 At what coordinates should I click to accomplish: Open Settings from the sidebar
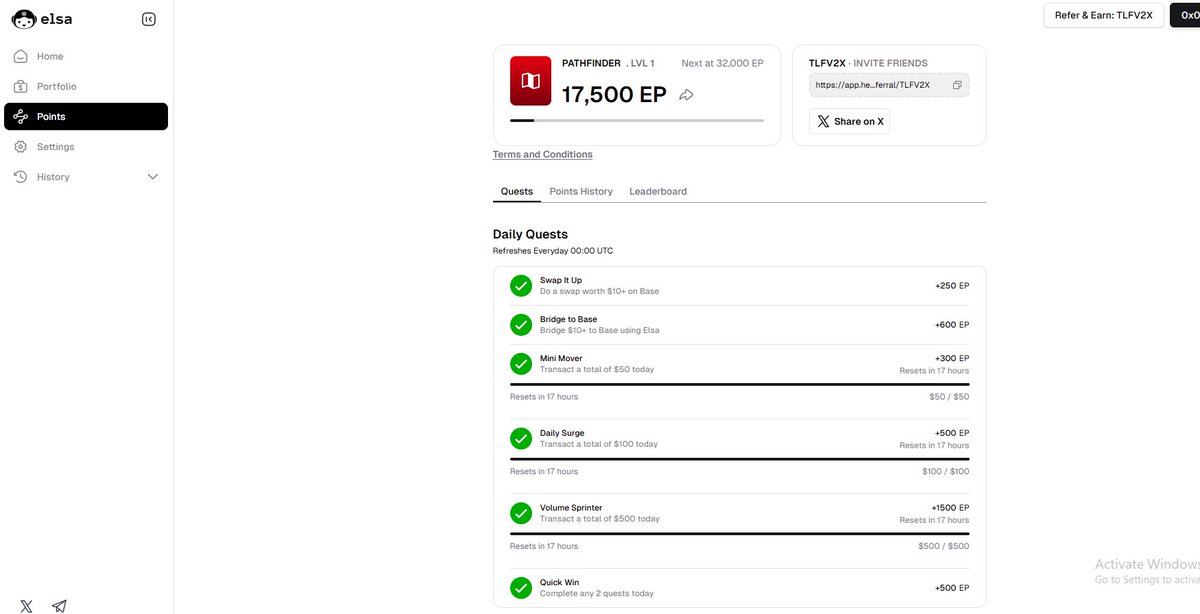pos(86,146)
